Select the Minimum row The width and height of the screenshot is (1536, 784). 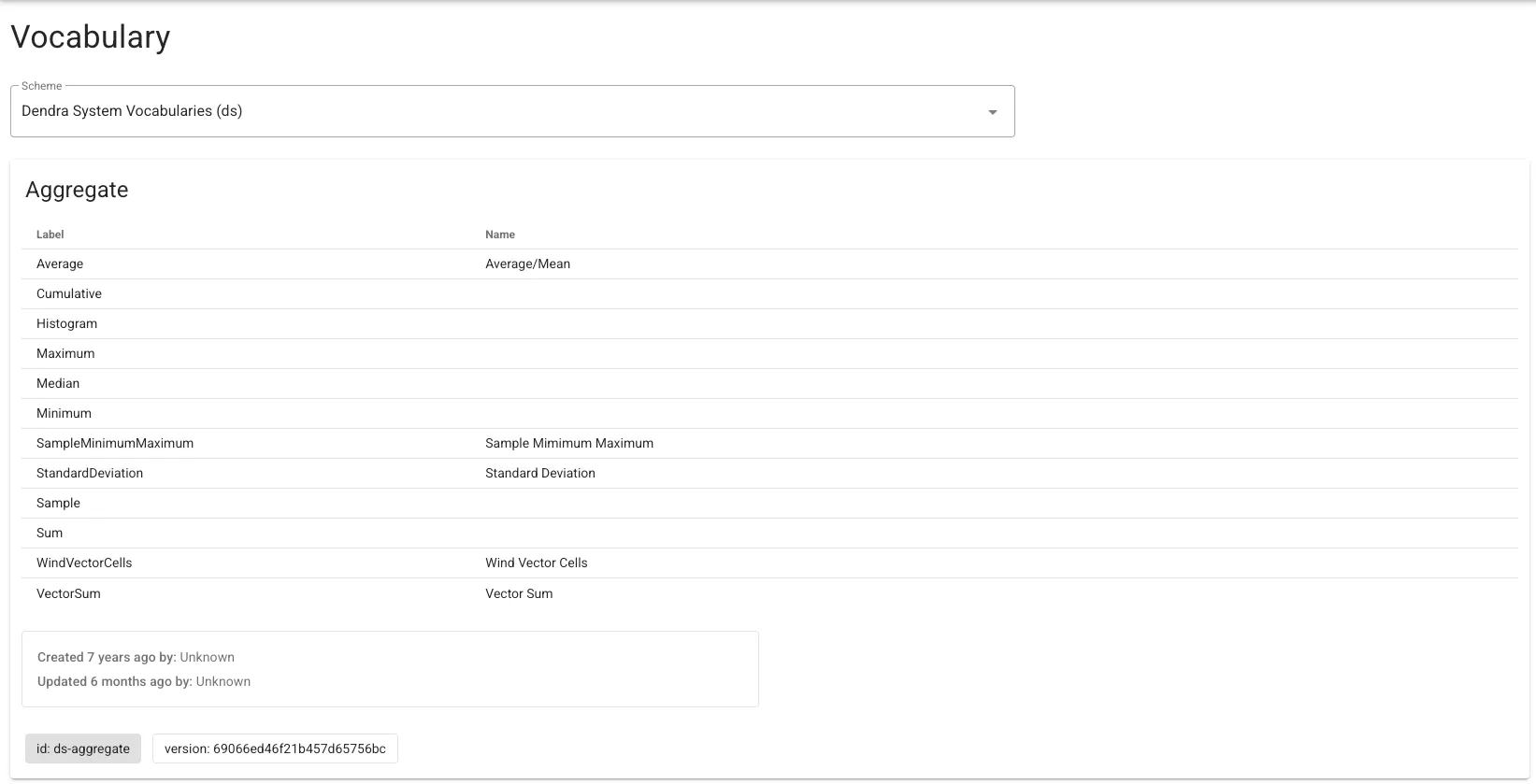(x=769, y=414)
